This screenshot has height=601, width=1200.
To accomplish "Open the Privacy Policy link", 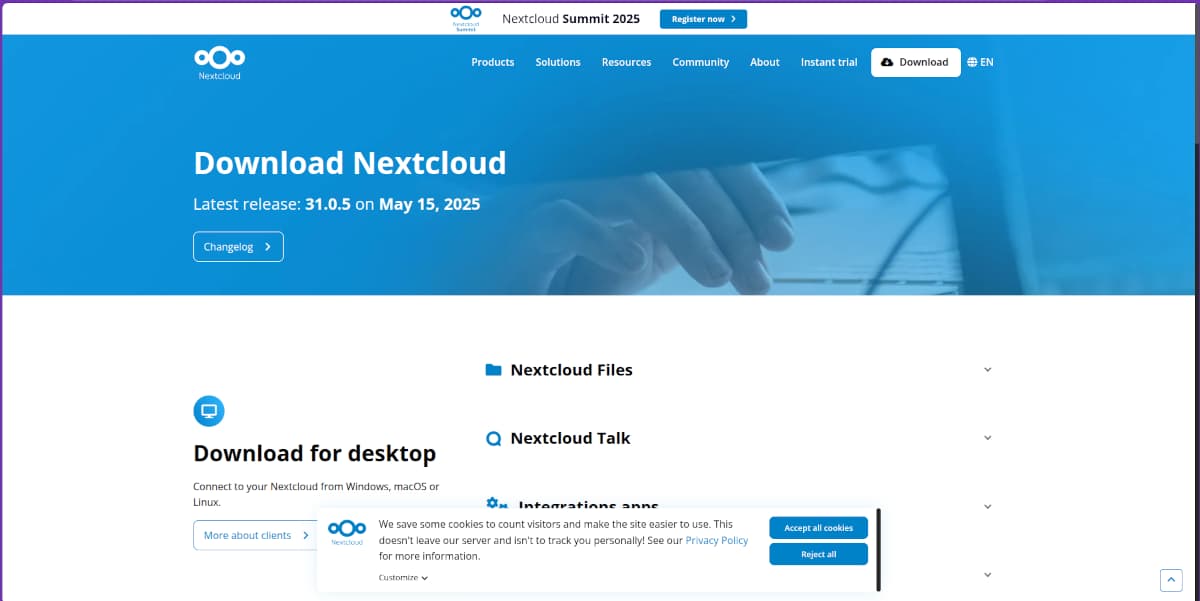I will click(x=717, y=540).
